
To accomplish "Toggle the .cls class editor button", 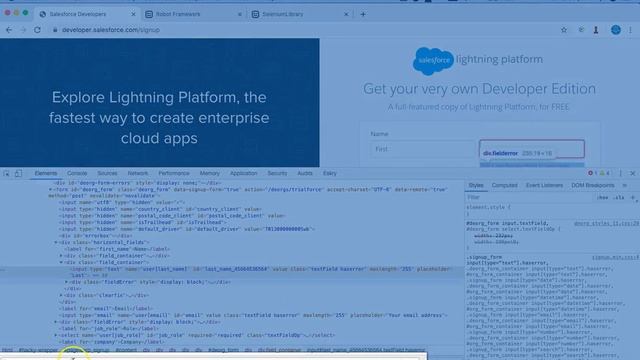I will 619,198.
